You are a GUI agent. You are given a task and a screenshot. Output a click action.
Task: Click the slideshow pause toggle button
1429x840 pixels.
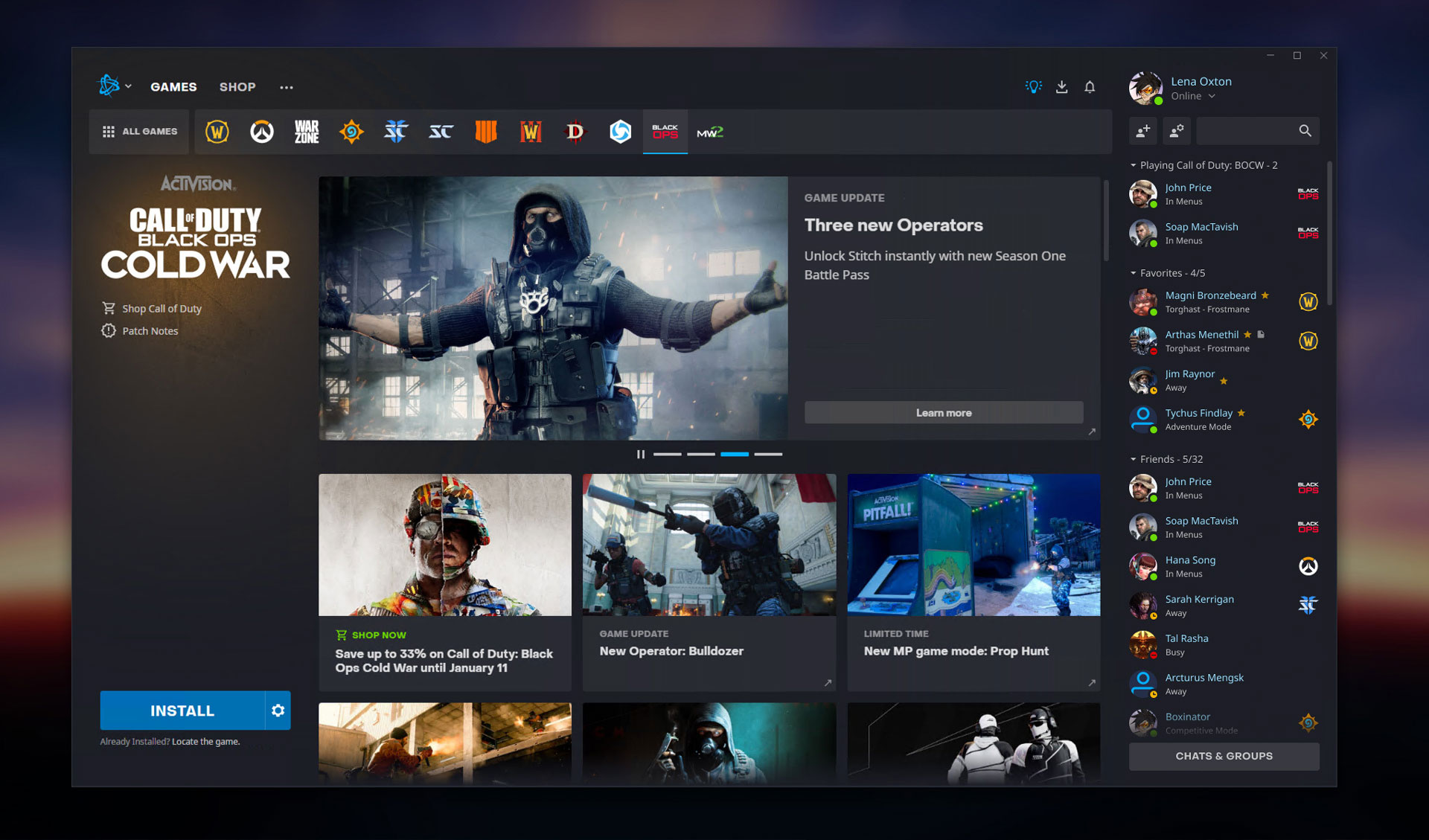pyautogui.click(x=640, y=454)
